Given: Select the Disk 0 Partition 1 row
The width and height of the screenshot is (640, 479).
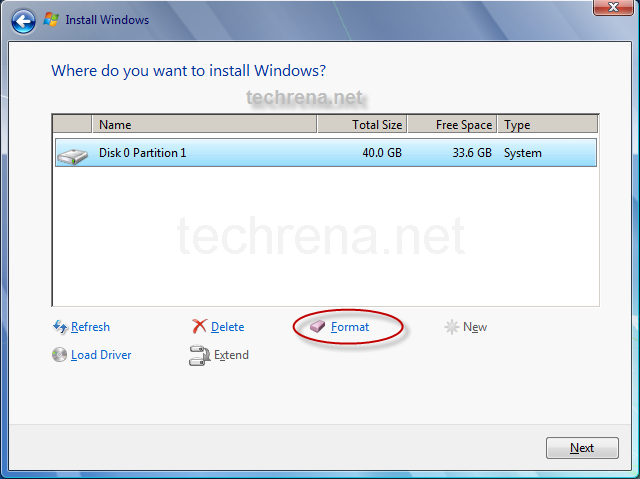Looking at the screenshot, I should 326,153.
